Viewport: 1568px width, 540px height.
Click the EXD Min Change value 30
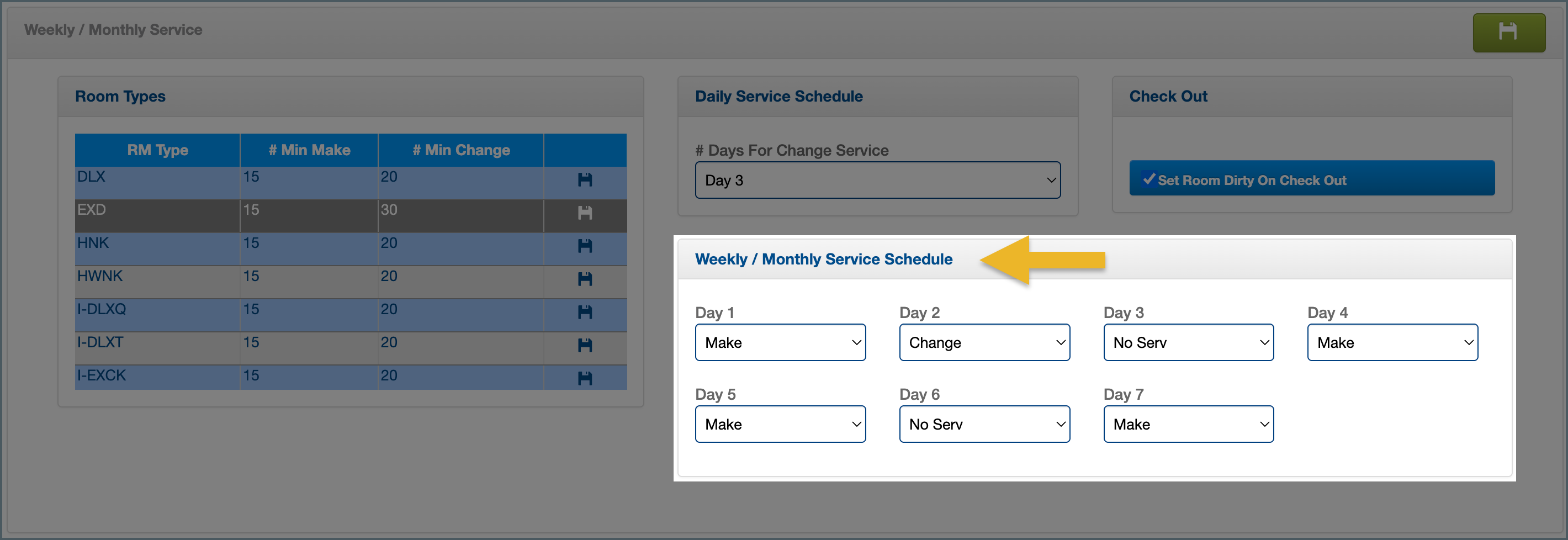pyautogui.click(x=390, y=210)
